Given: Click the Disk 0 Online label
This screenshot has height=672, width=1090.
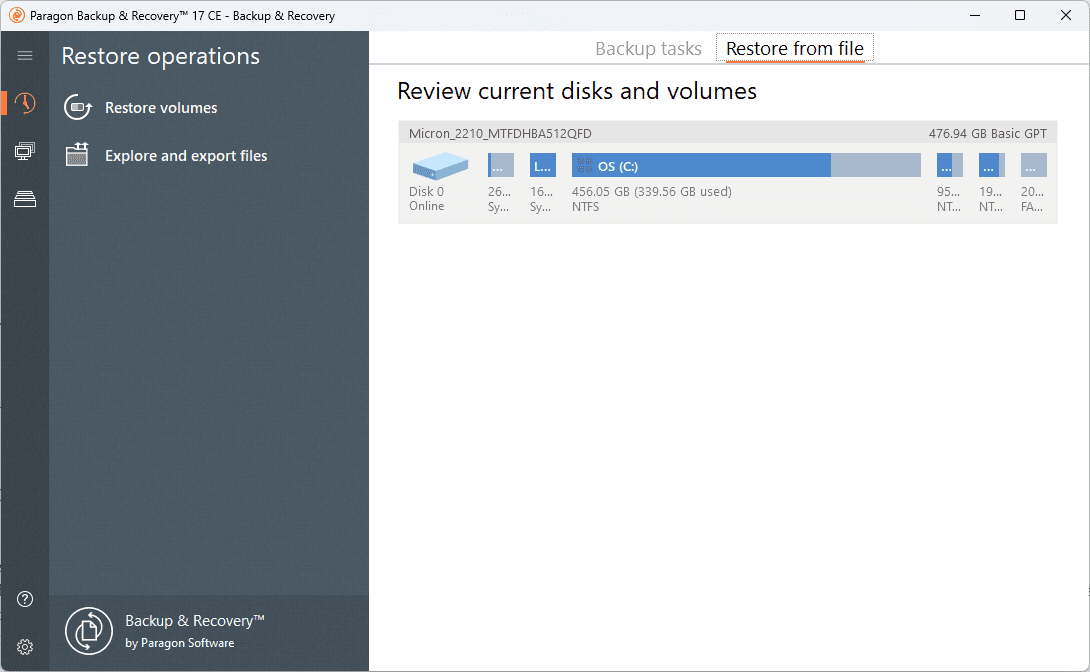Looking at the screenshot, I should (x=426, y=199).
